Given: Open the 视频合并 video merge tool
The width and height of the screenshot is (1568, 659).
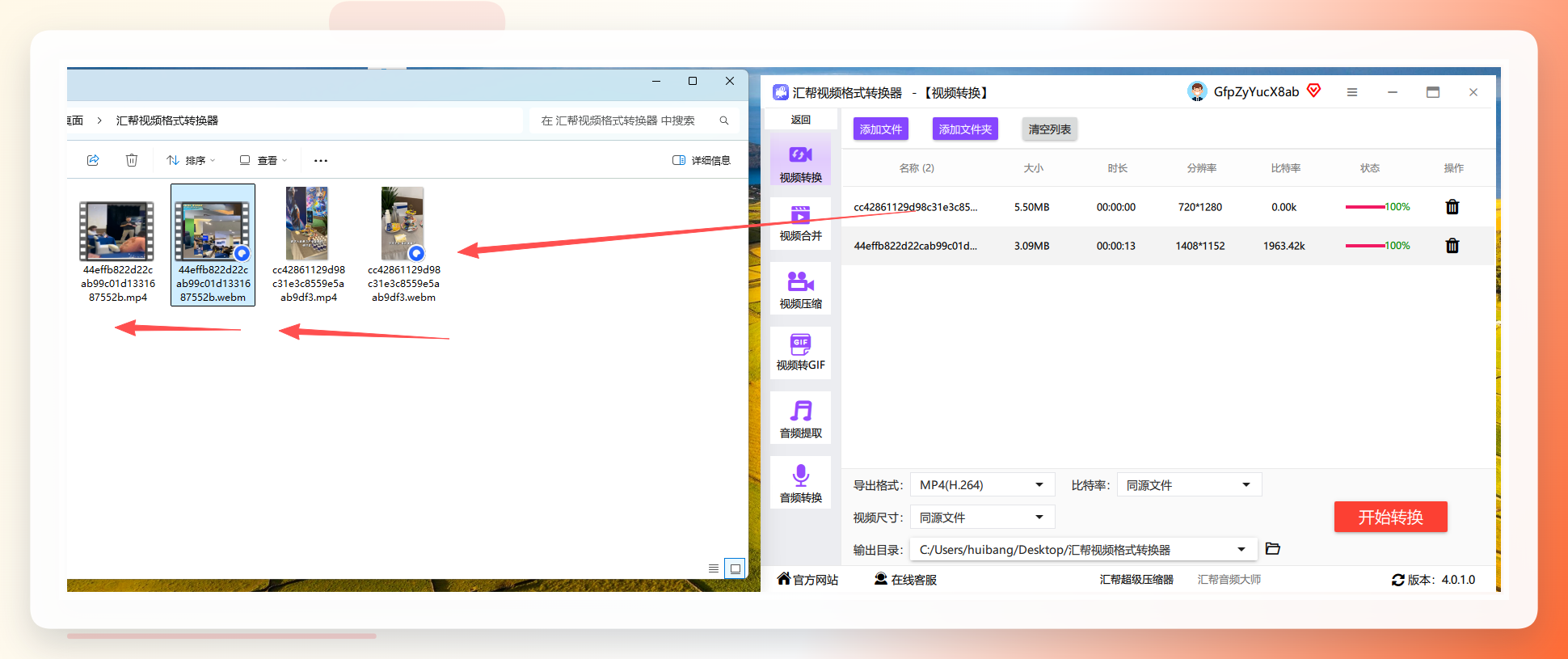Looking at the screenshot, I should point(800,223).
